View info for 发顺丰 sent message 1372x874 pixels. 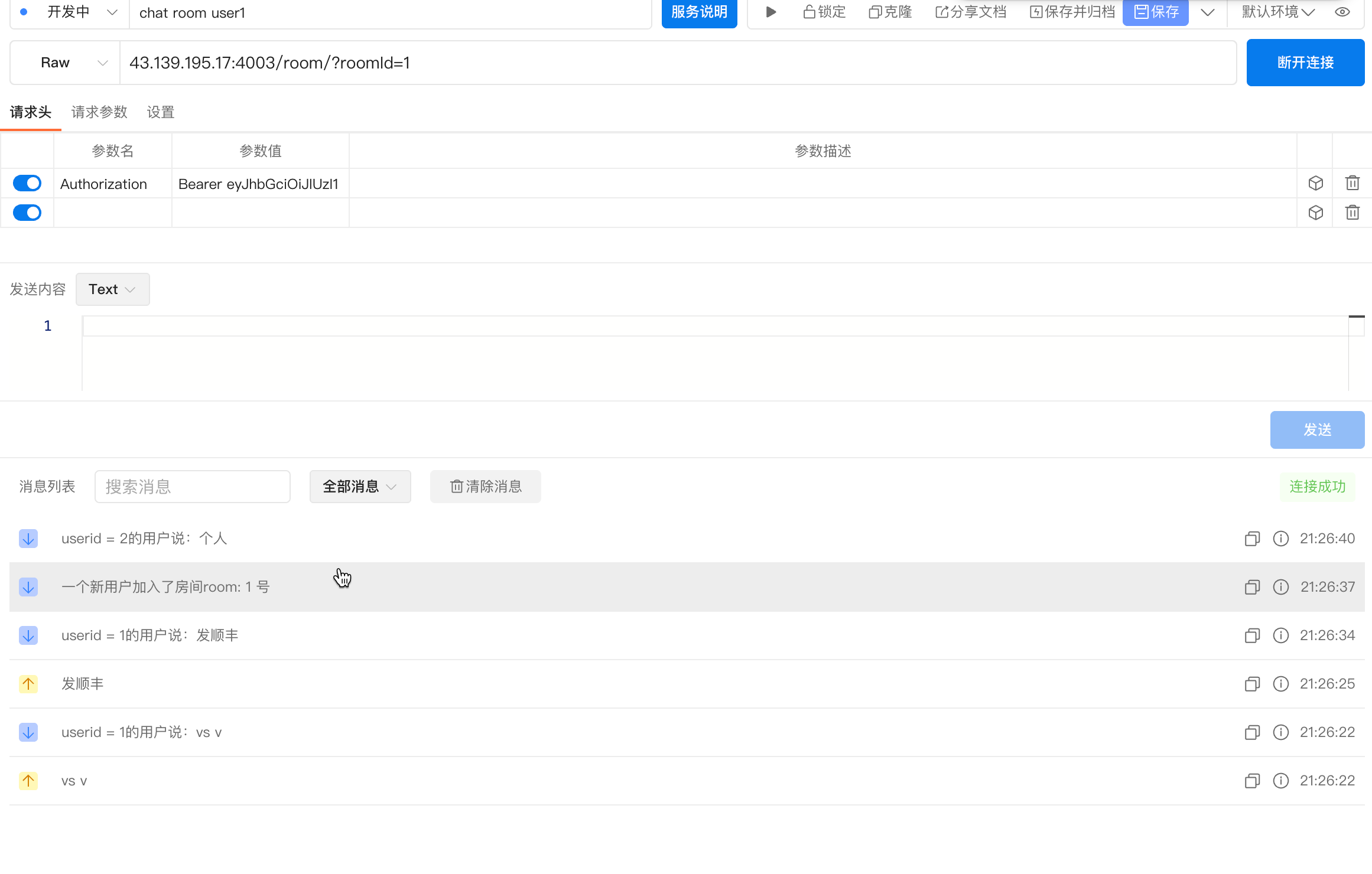[1280, 684]
